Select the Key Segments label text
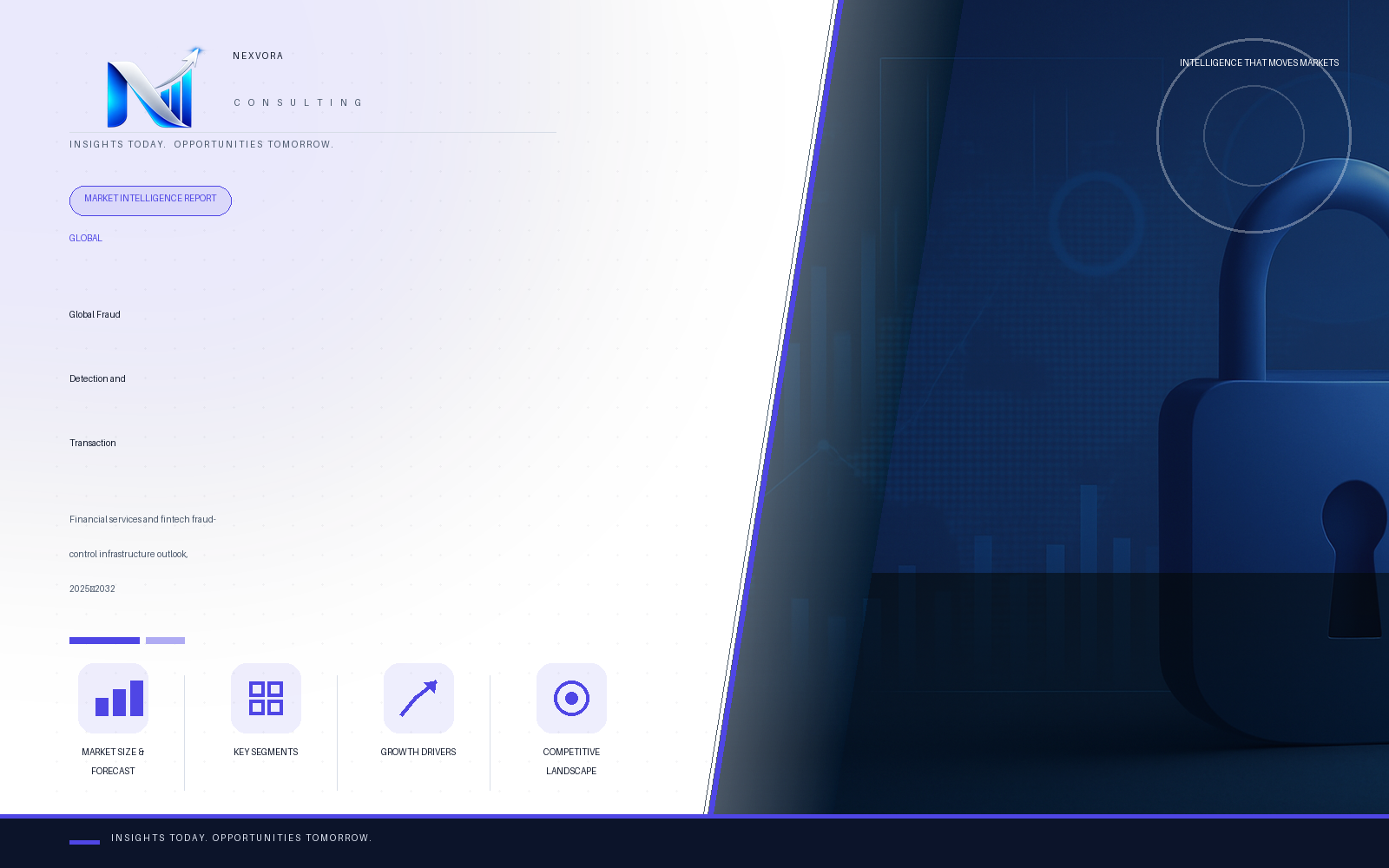This screenshot has width=1389, height=868. point(266,752)
